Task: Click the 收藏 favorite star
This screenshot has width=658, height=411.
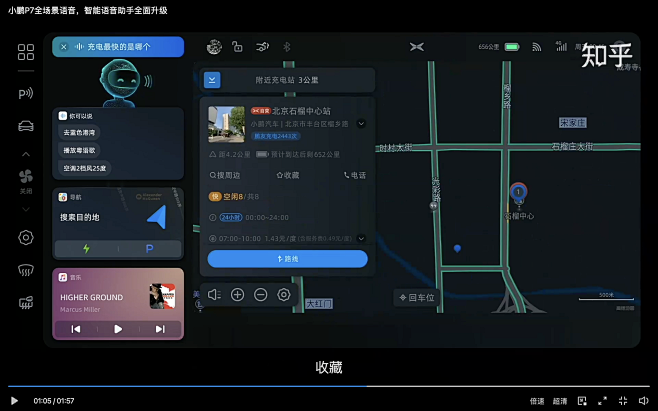Action: point(288,175)
